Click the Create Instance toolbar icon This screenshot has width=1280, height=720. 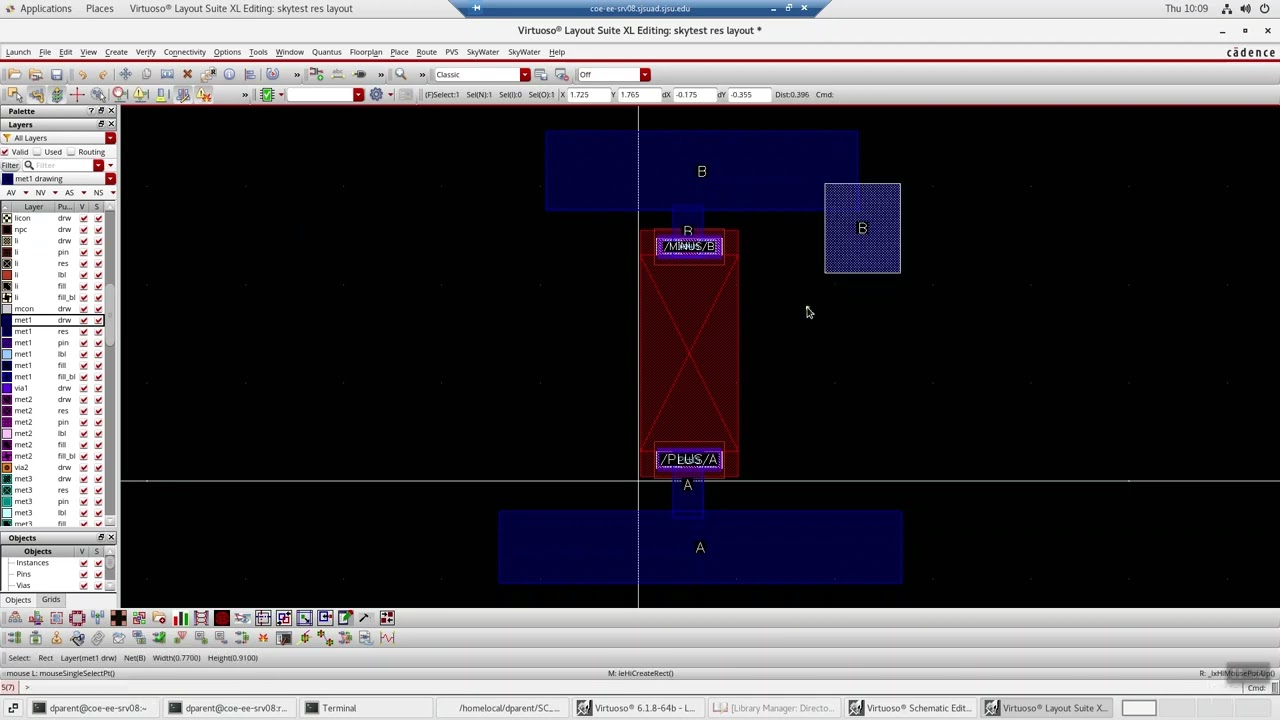coord(316,75)
